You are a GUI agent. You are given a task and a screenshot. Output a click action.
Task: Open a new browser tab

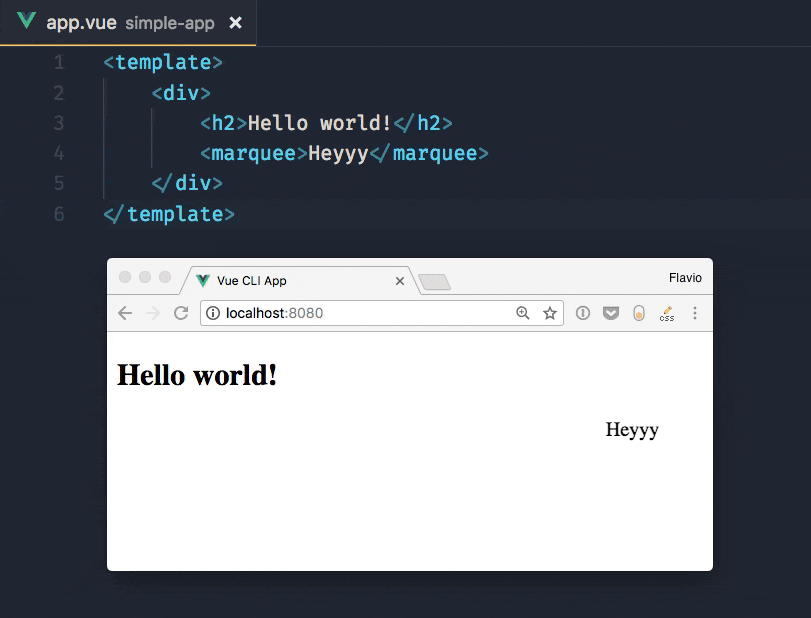pyautogui.click(x=437, y=281)
